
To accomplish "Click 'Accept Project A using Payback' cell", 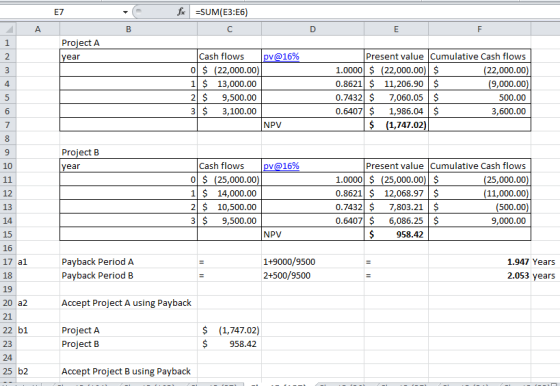I will coord(129,303).
